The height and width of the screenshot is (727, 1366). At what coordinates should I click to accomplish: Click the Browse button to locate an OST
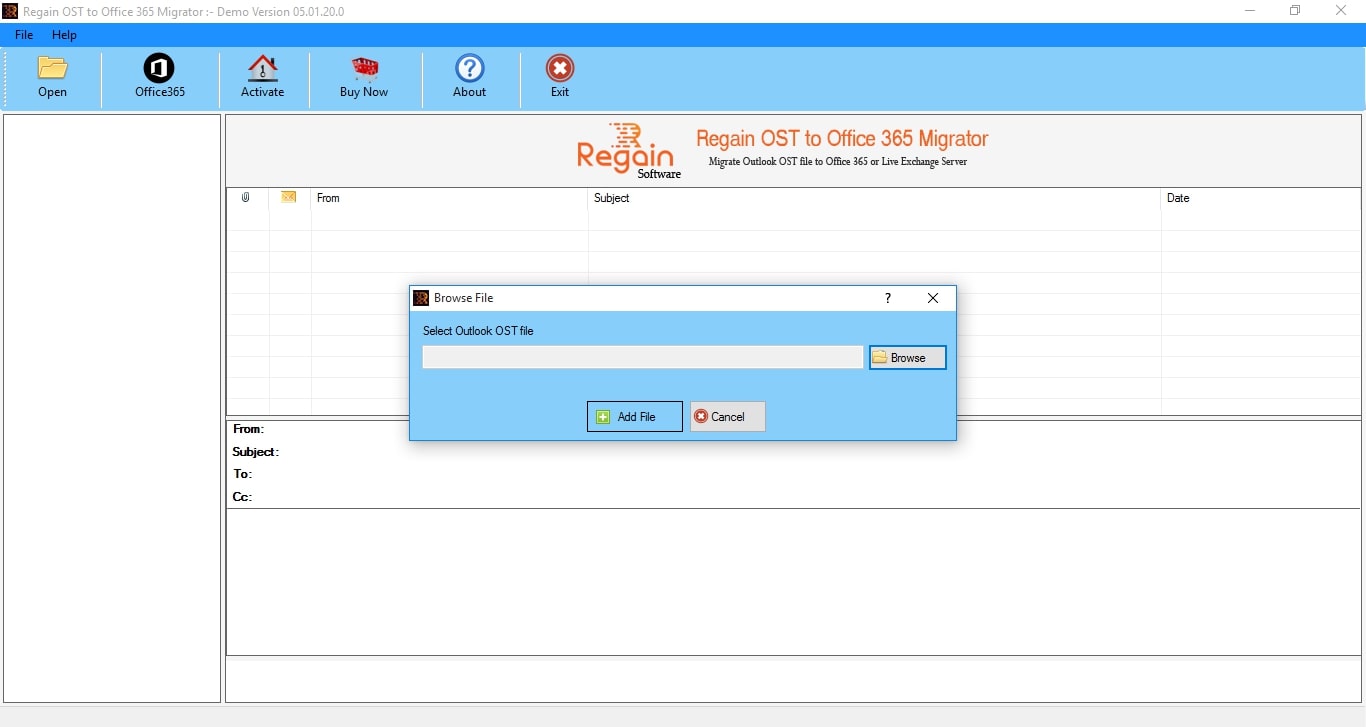[906, 357]
